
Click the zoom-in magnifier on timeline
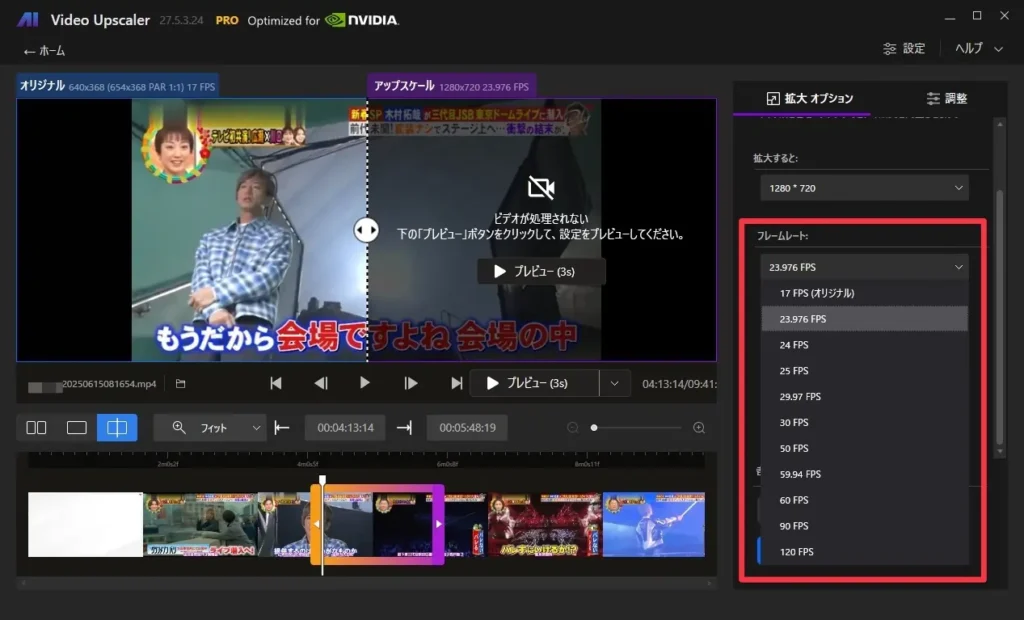pos(699,428)
